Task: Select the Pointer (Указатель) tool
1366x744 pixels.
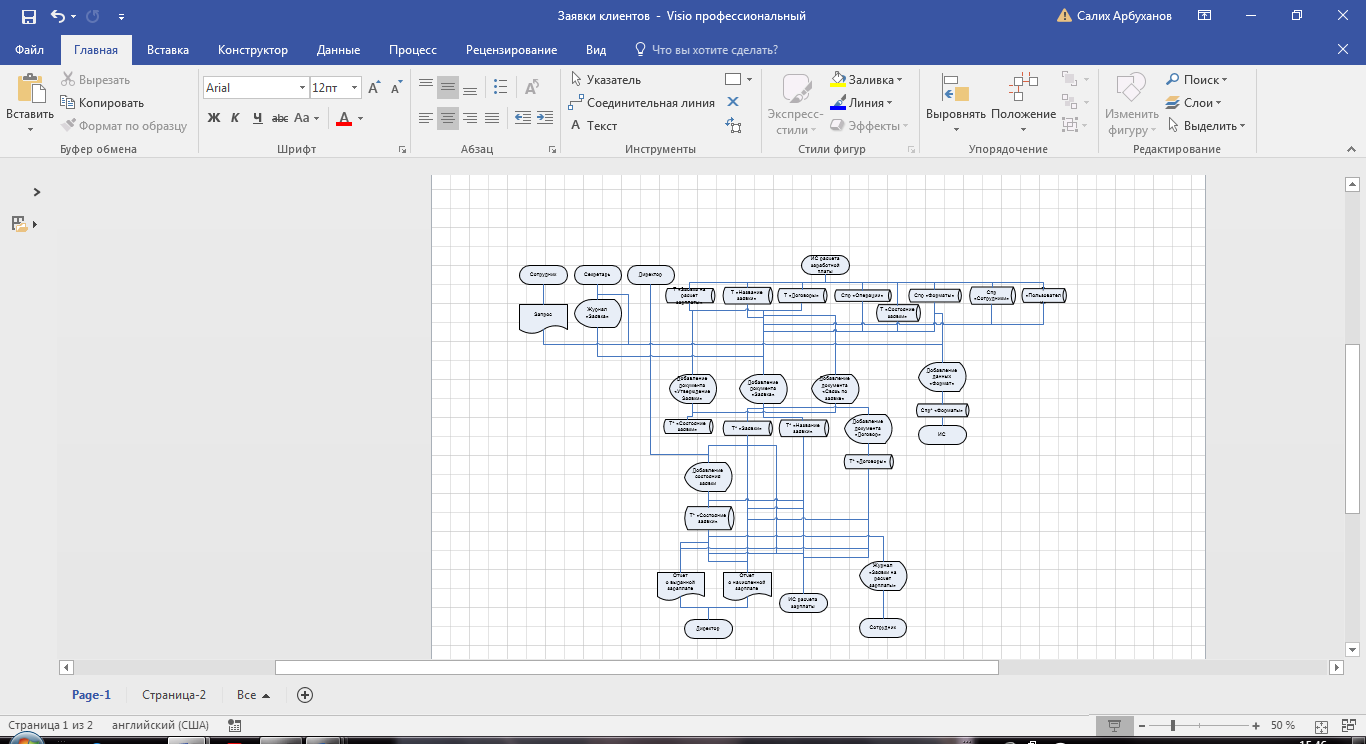Action: point(605,80)
